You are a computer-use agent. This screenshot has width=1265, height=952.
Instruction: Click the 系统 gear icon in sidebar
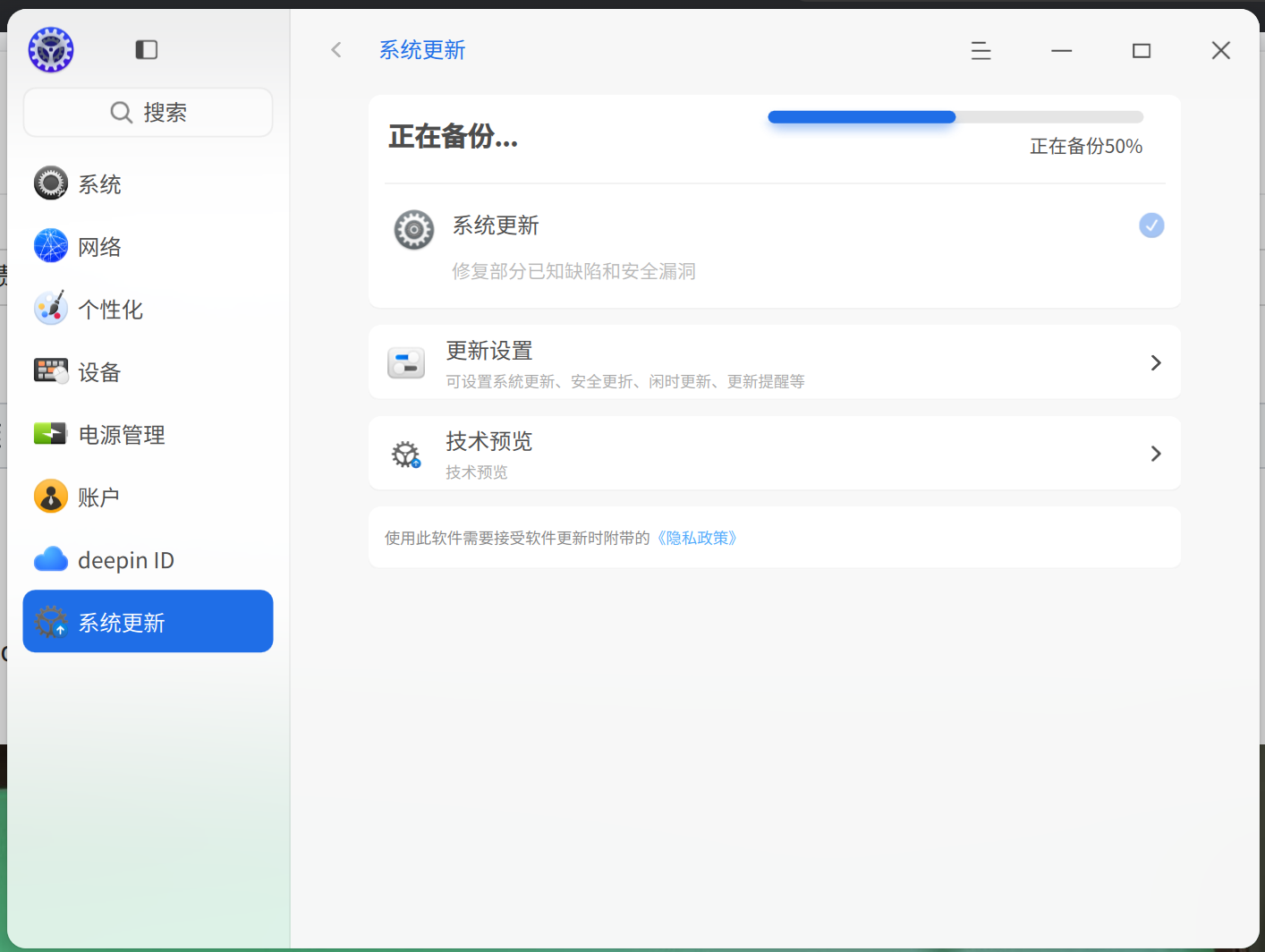click(51, 183)
